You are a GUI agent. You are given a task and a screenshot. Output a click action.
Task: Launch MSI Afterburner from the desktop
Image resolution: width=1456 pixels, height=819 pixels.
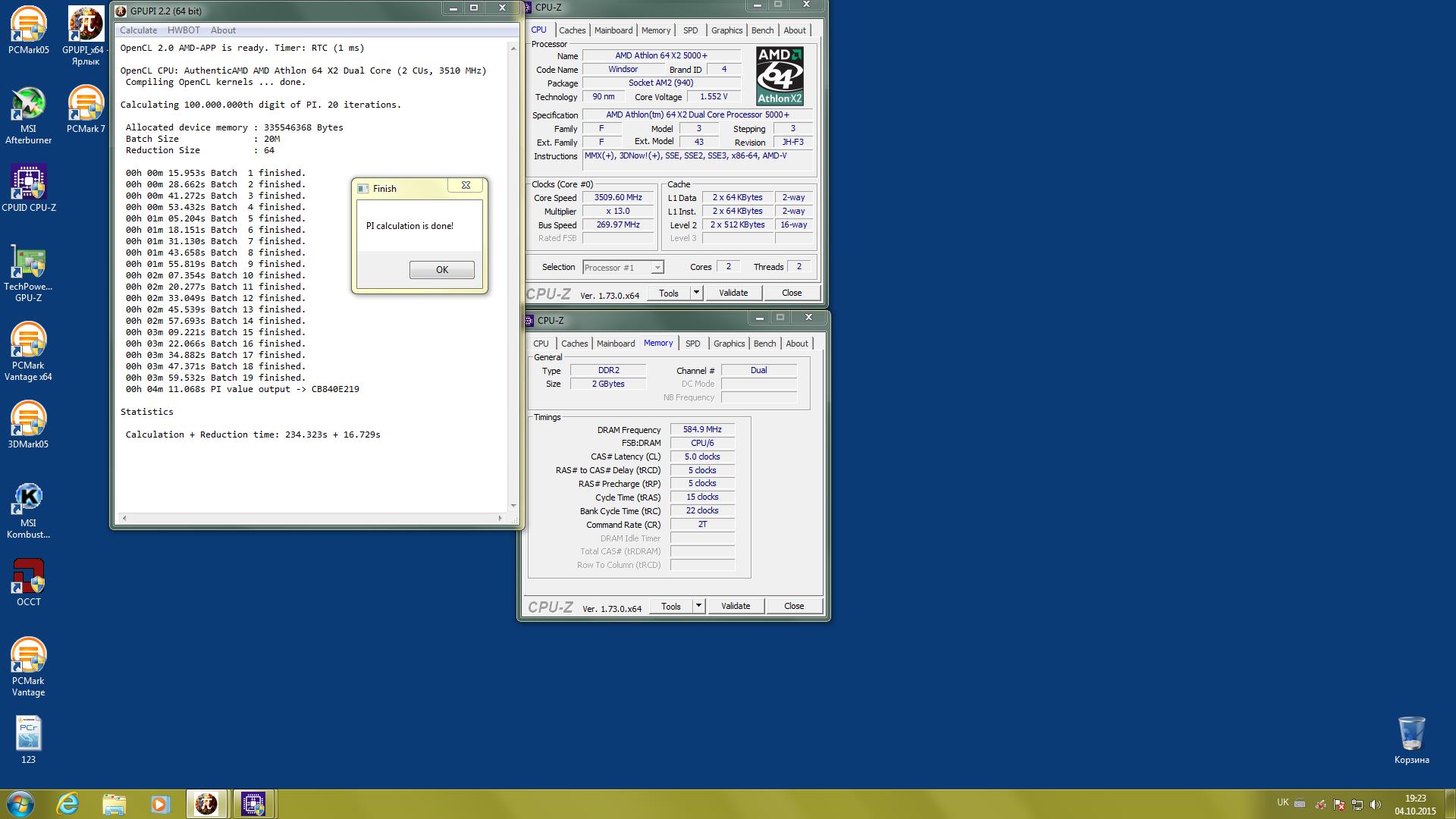[28, 115]
